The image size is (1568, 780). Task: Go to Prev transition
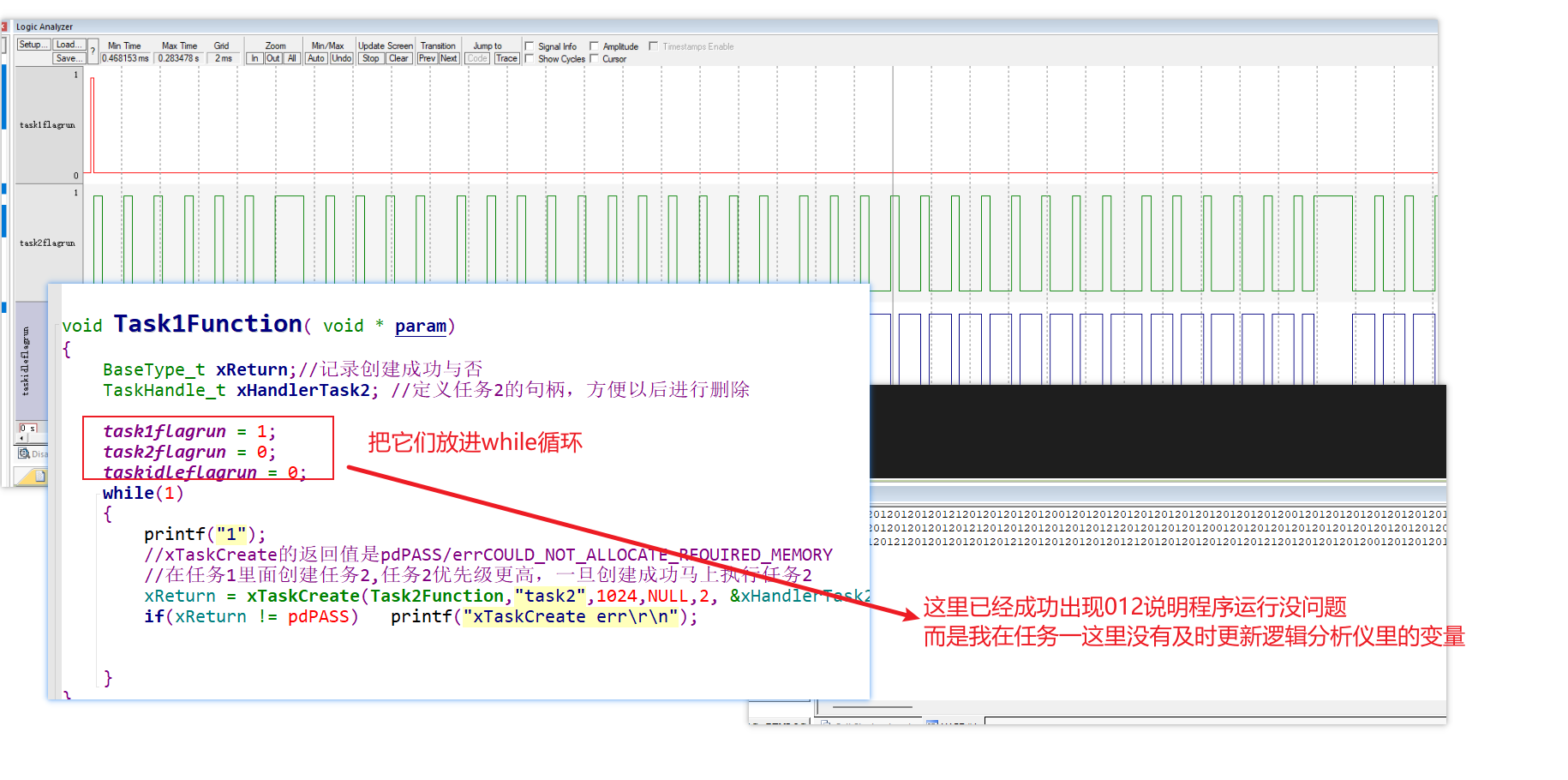click(x=428, y=58)
